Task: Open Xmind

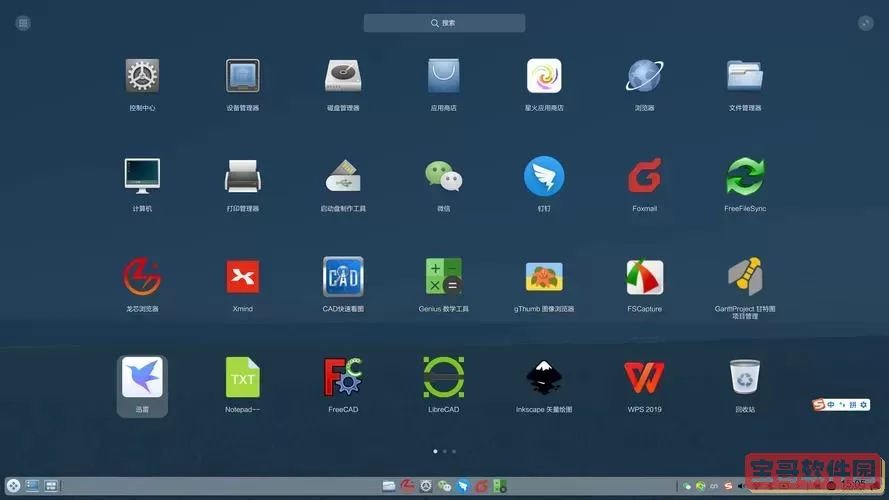Action: 243,277
